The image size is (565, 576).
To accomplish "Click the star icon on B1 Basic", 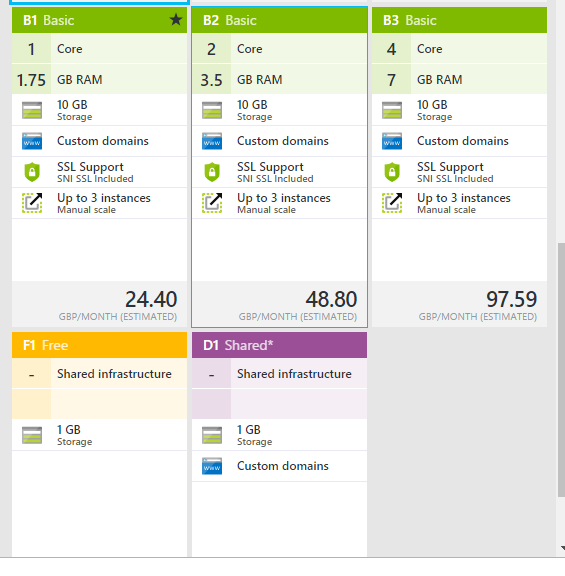I will [x=176, y=19].
